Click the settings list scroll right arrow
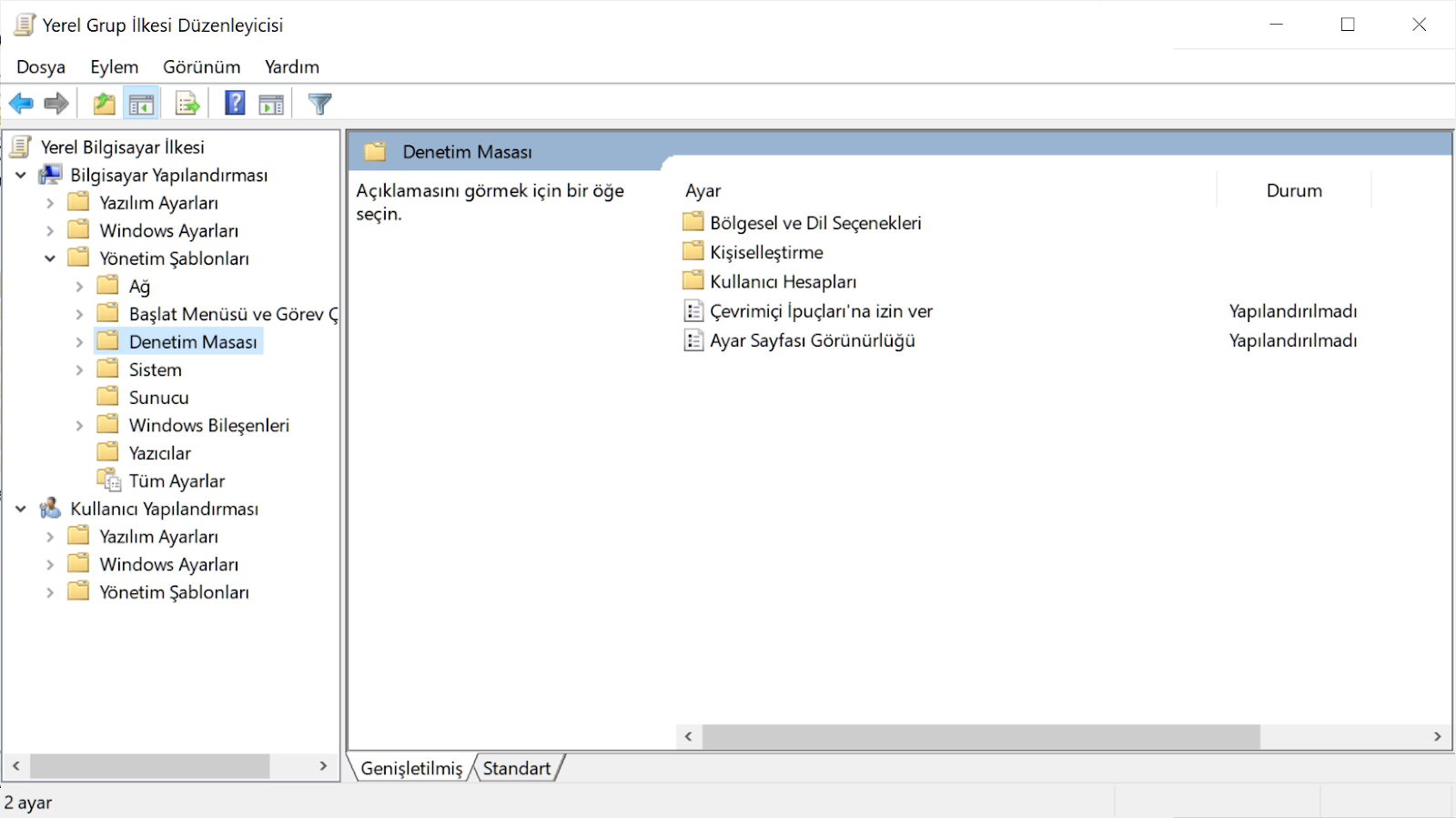The width and height of the screenshot is (1456, 818). pos(1437,736)
